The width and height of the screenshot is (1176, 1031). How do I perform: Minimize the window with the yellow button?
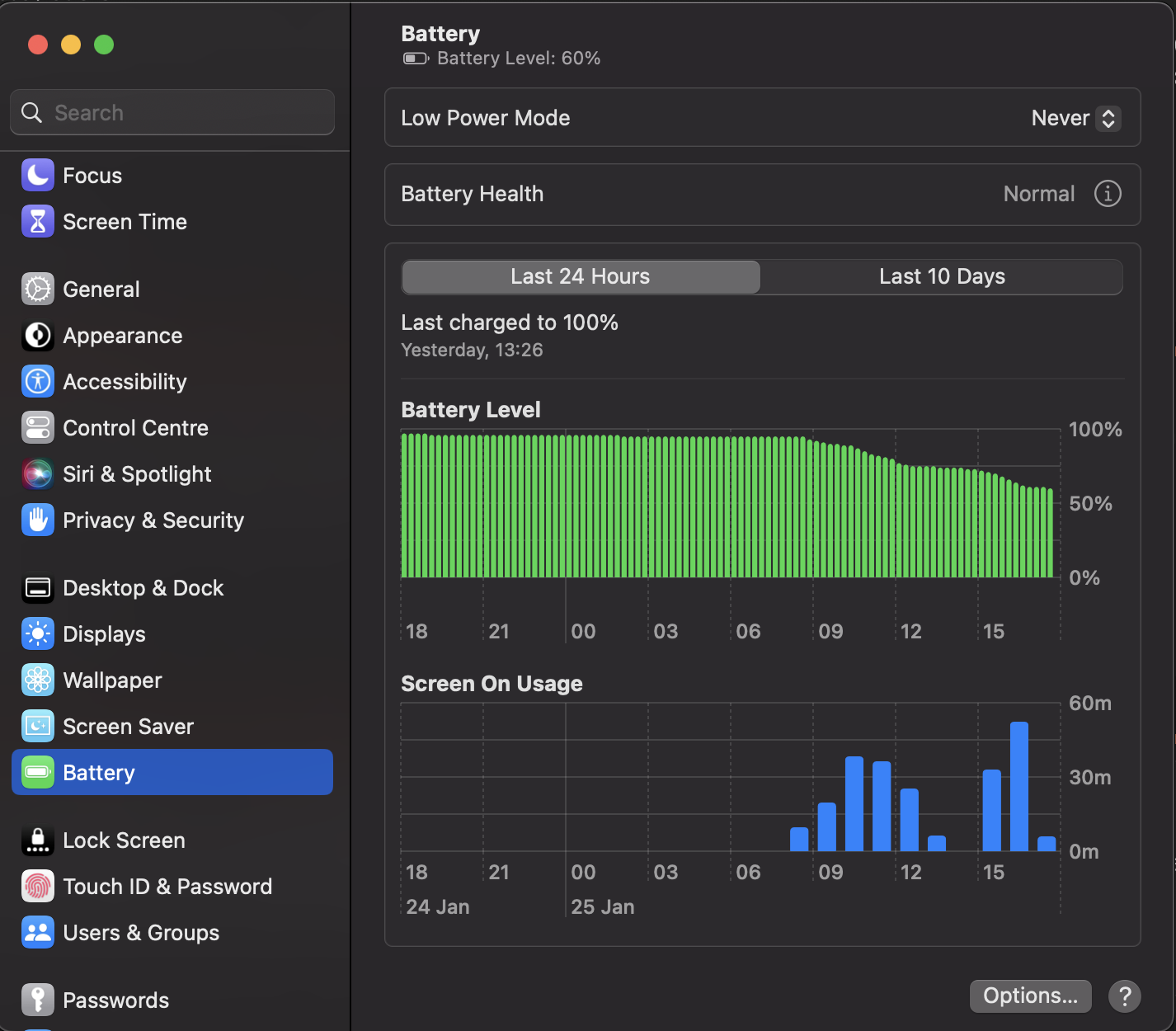pyautogui.click(x=71, y=45)
